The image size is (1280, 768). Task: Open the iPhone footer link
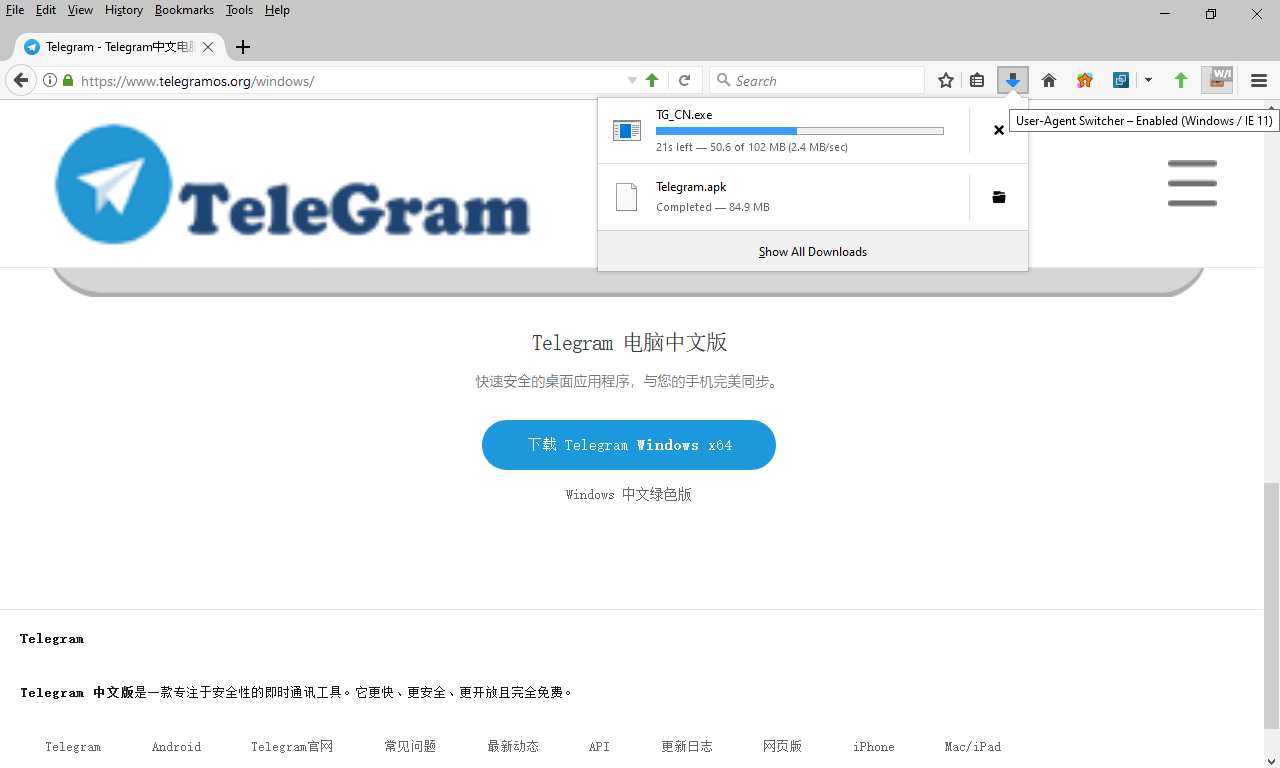point(874,747)
